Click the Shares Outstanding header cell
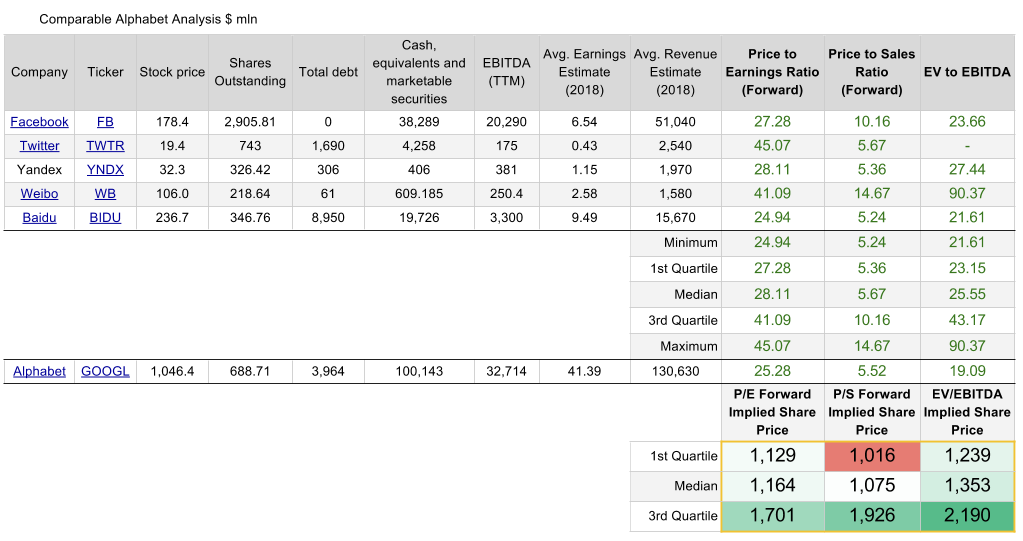The width and height of the screenshot is (1023, 541). pos(250,72)
